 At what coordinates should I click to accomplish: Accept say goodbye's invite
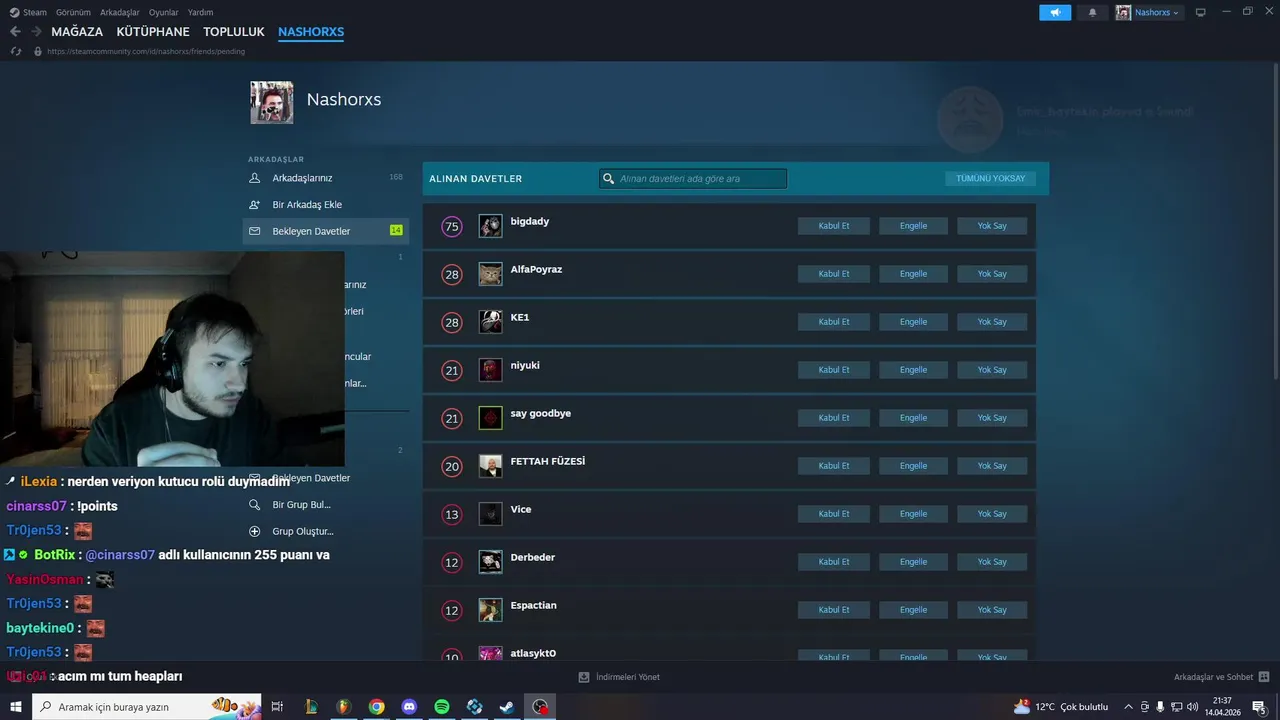(x=834, y=418)
